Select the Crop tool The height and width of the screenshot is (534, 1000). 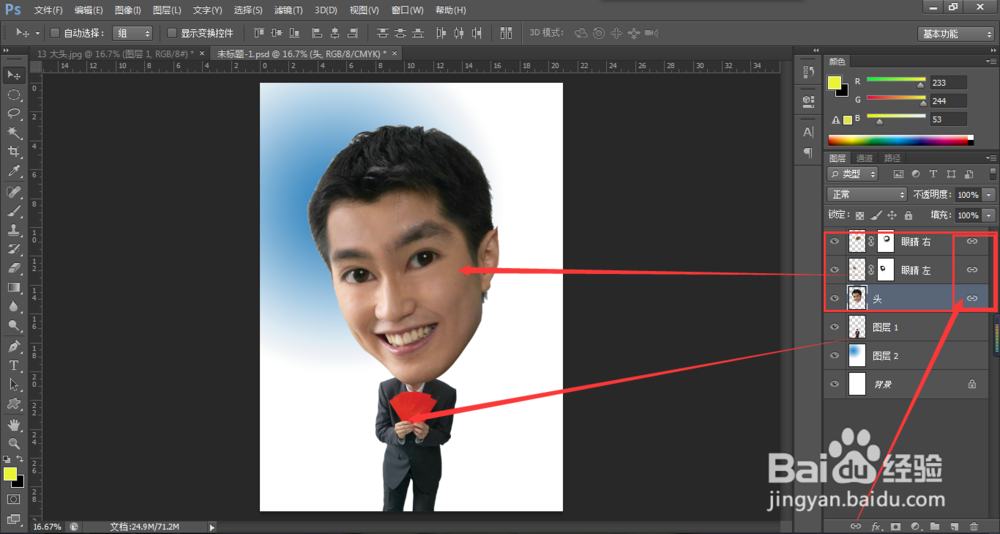[13, 152]
